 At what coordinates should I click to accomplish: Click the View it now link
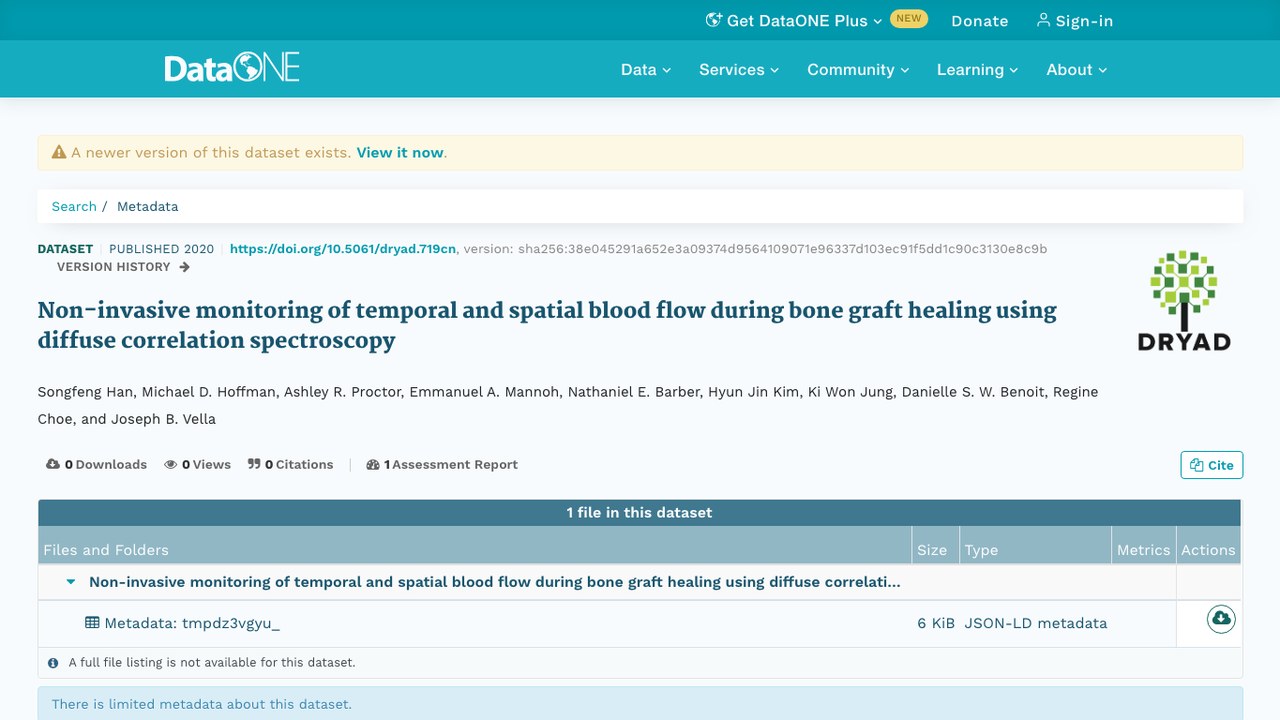(x=400, y=153)
